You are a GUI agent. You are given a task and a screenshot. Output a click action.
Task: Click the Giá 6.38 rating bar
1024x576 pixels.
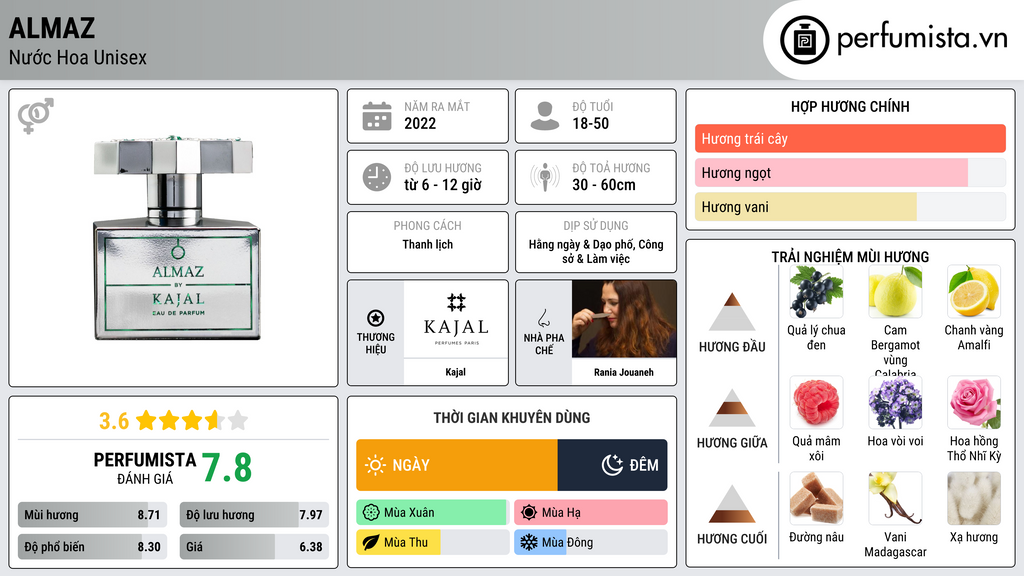[254, 547]
